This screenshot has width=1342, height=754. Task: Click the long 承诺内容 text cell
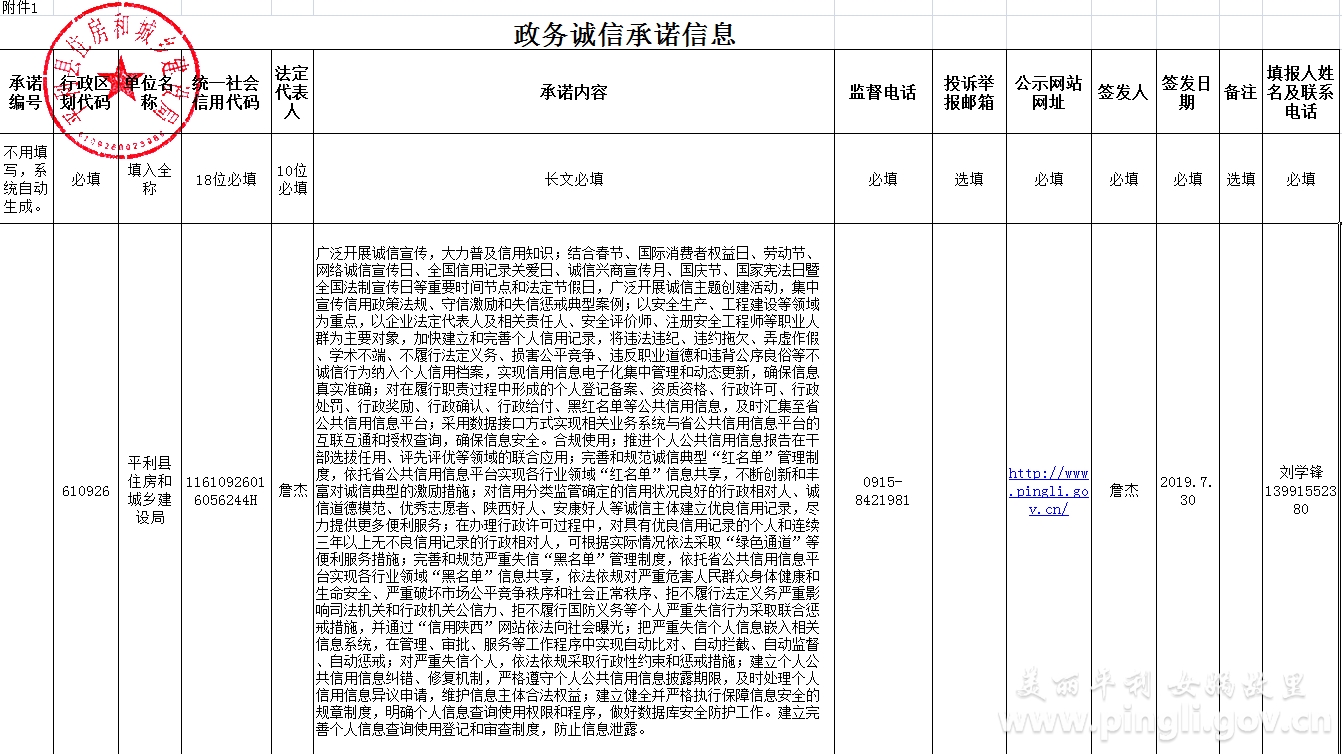pos(573,490)
